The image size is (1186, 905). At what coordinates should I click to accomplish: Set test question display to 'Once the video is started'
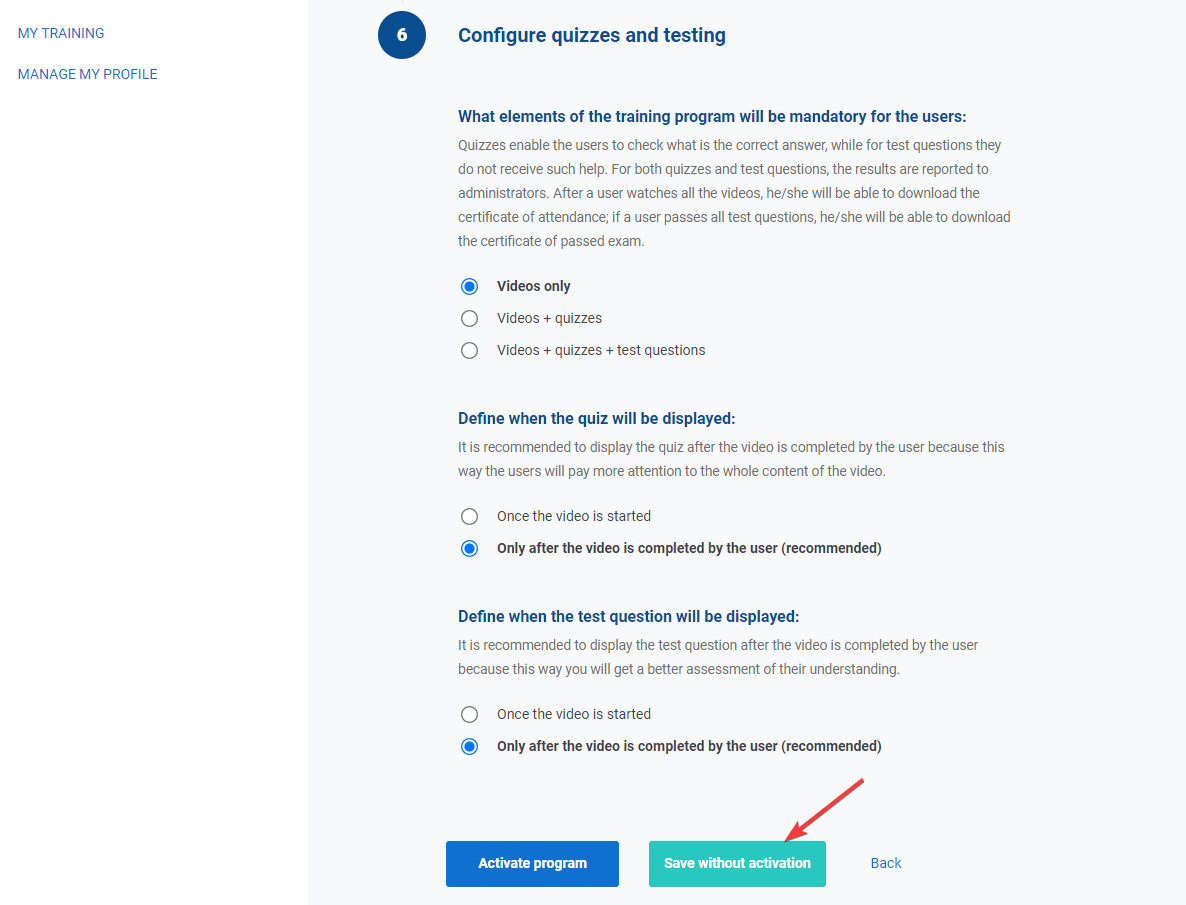coord(469,714)
